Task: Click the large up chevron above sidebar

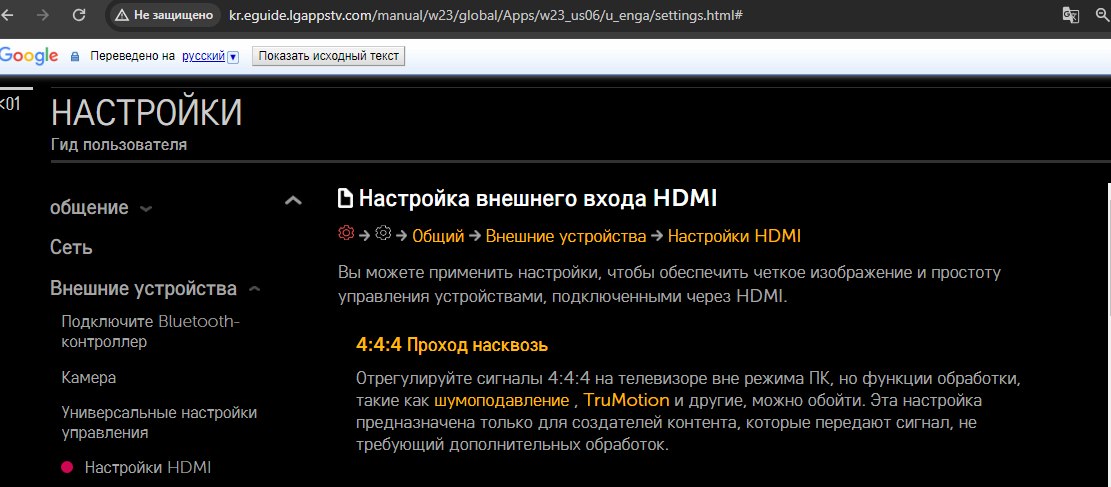Action: [293, 201]
